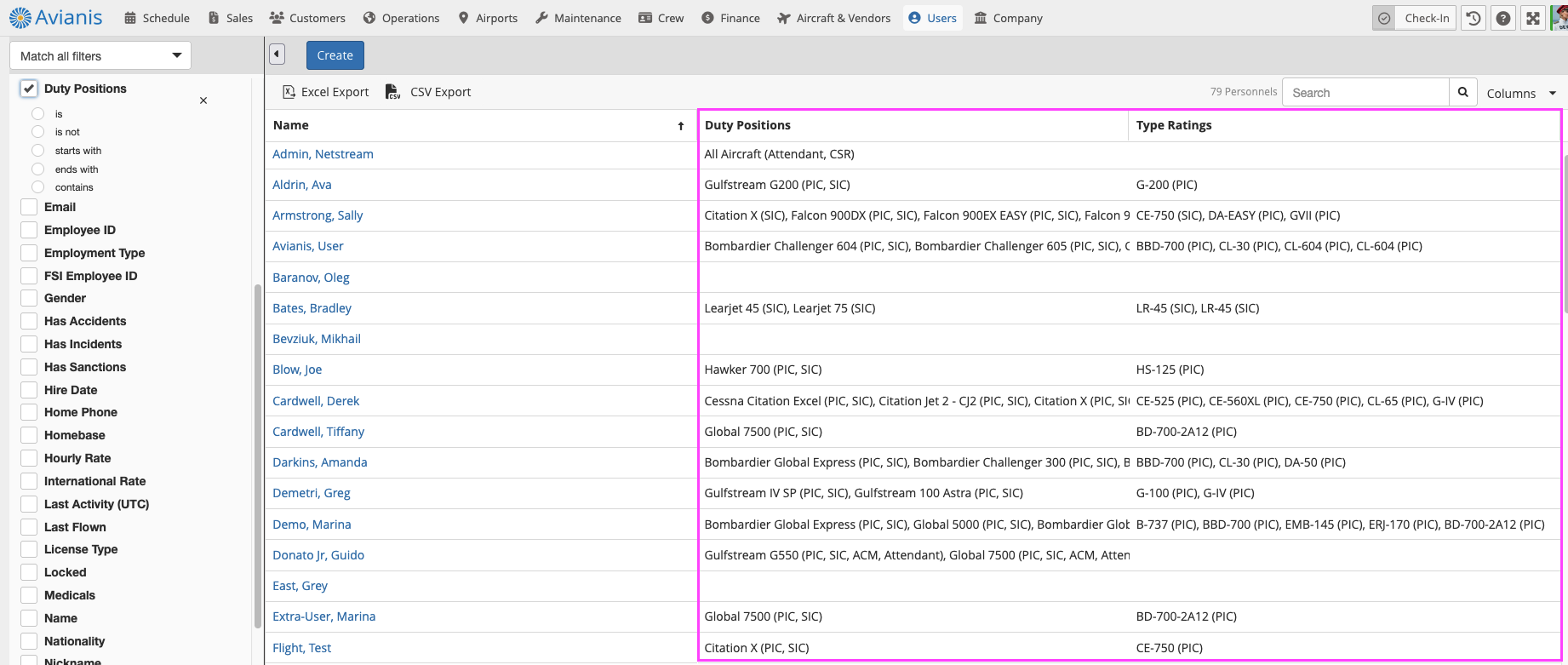The image size is (1568, 665).
Task: Open the Finance menu
Action: coord(730,18)
